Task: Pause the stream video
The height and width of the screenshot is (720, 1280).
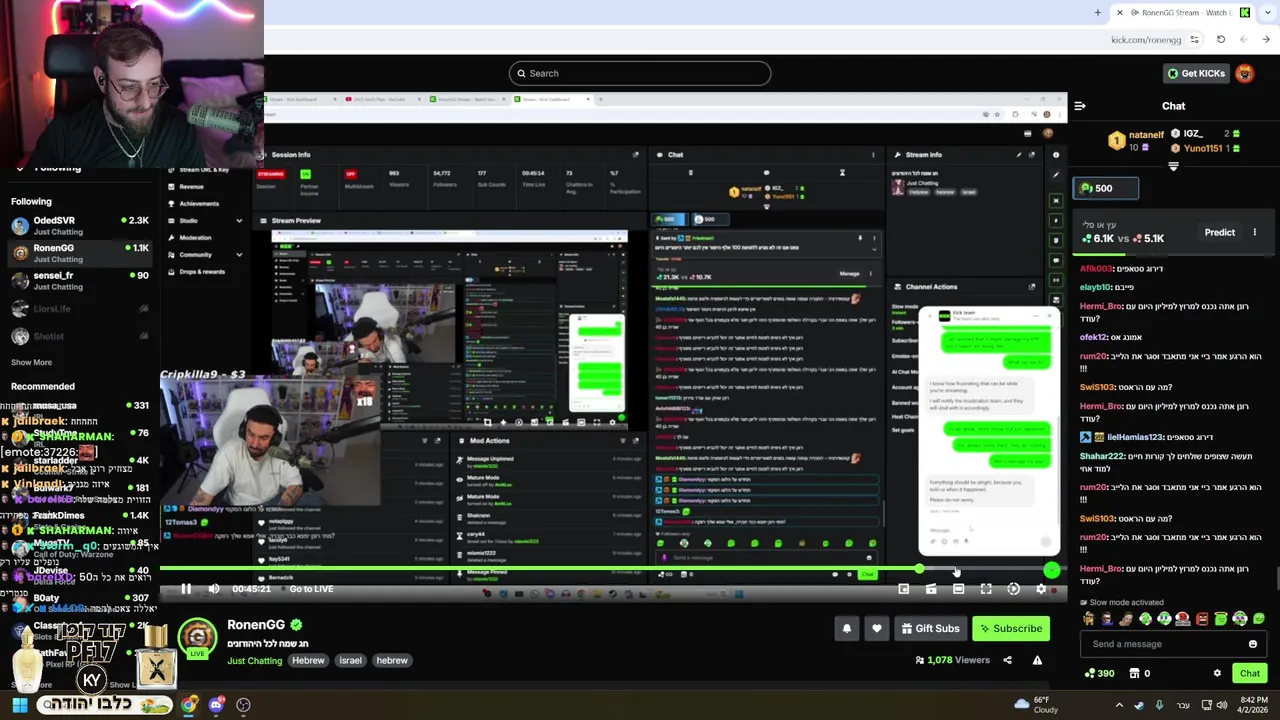Action: coord(186,589)
